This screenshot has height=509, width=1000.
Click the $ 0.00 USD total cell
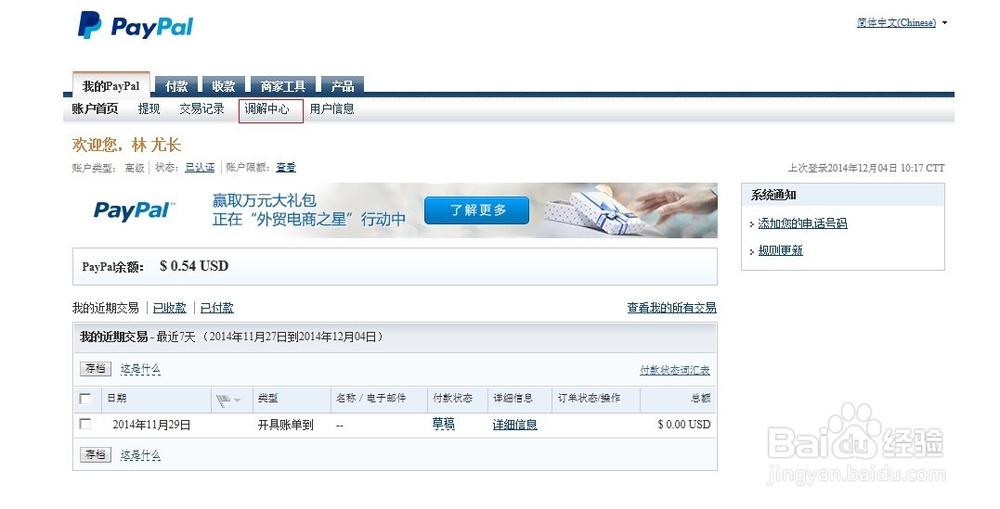point(684,424)
